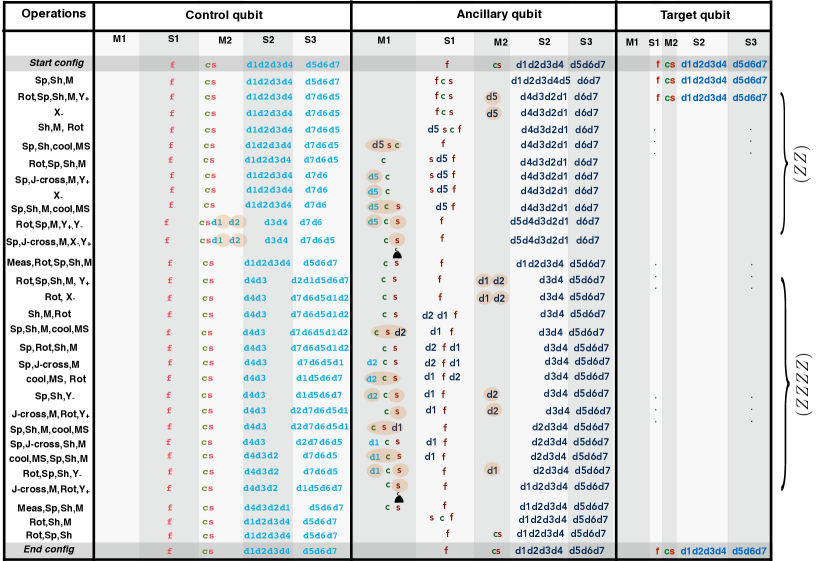Click the "Sp,Sh,cool,MS" operation label
The height and width of the screenshot is (561, 826).
[x=56, y=146]
